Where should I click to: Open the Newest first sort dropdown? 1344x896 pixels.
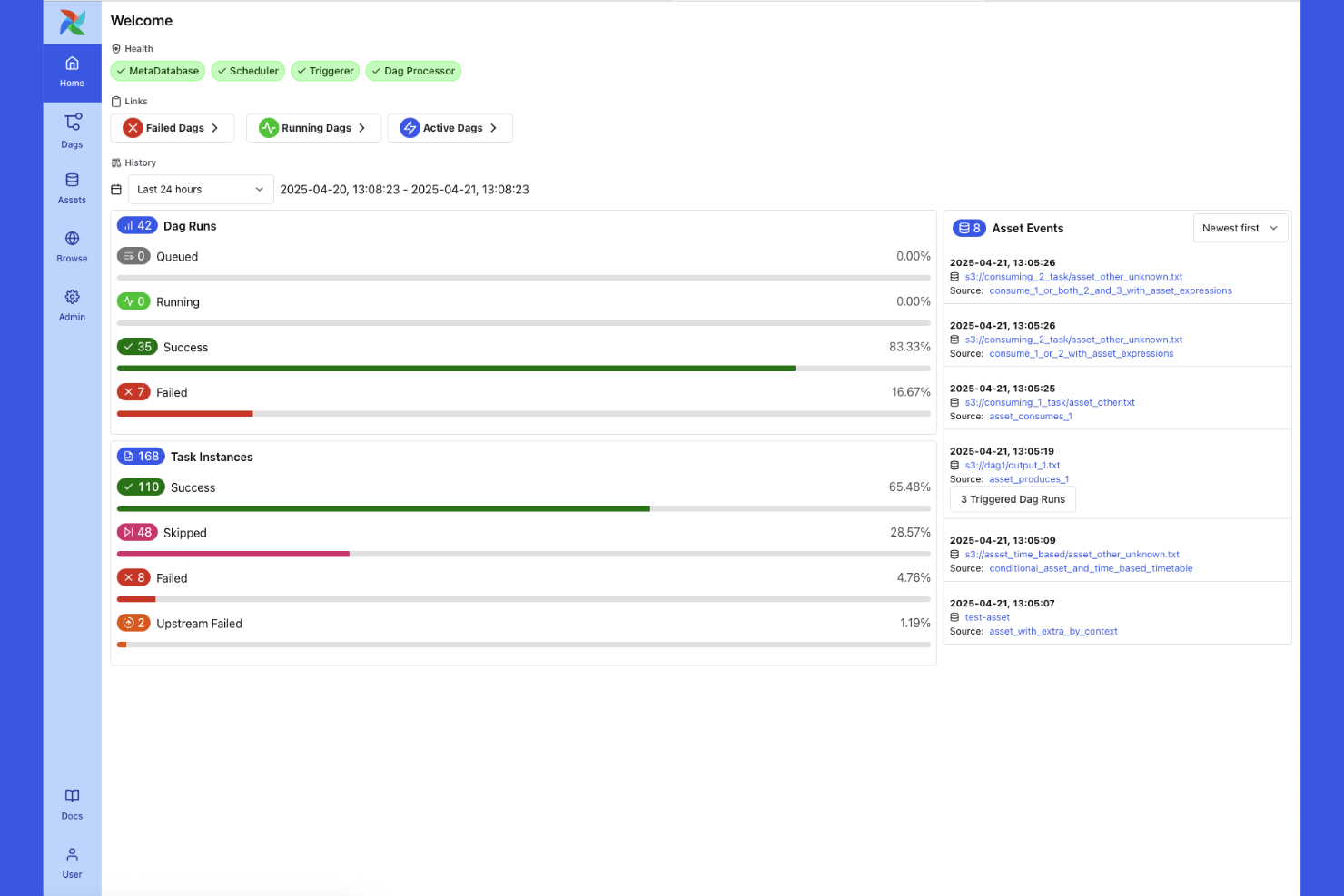(1240, 228)
